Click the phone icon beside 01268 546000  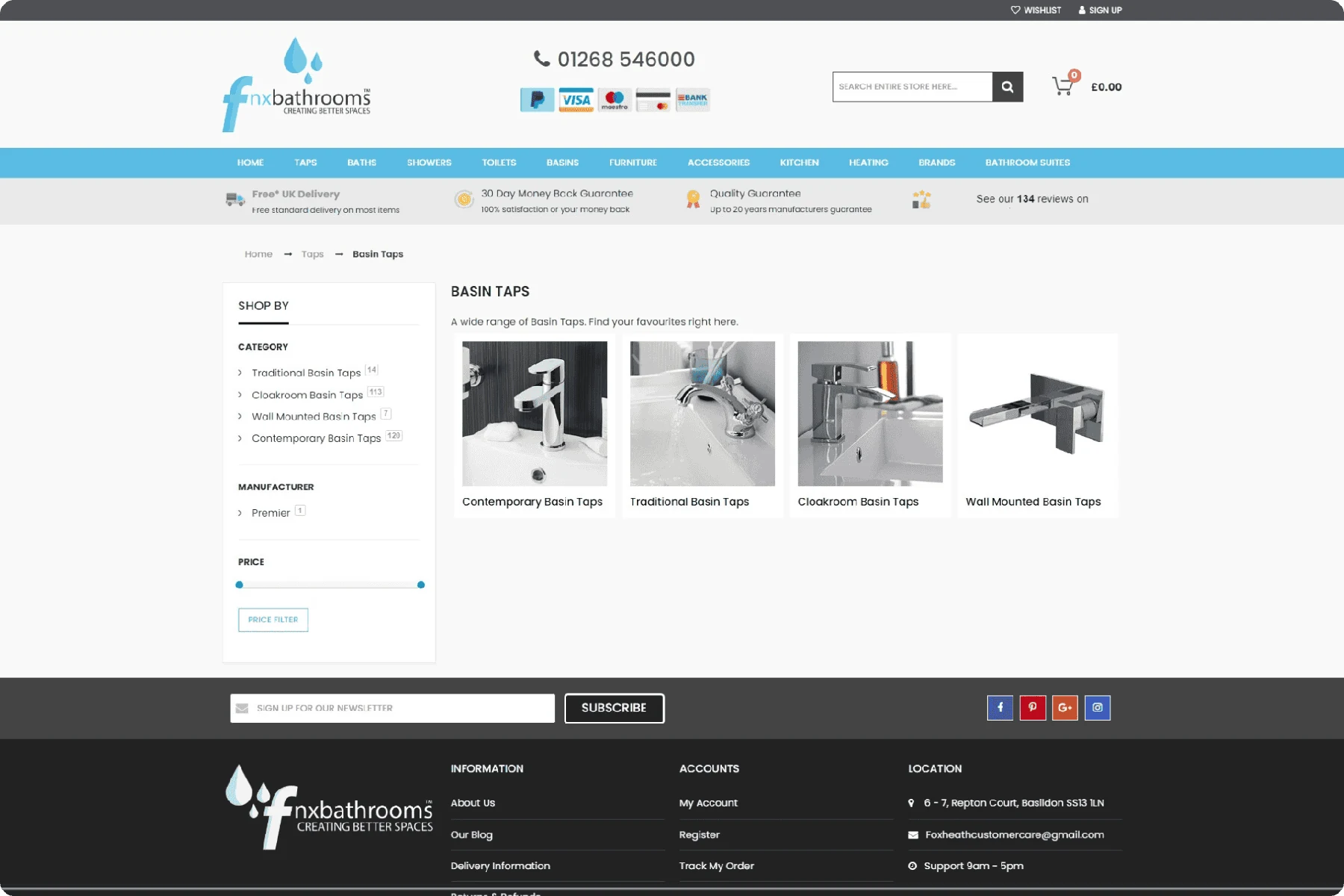pyautogui.click(x=542, y=58)
